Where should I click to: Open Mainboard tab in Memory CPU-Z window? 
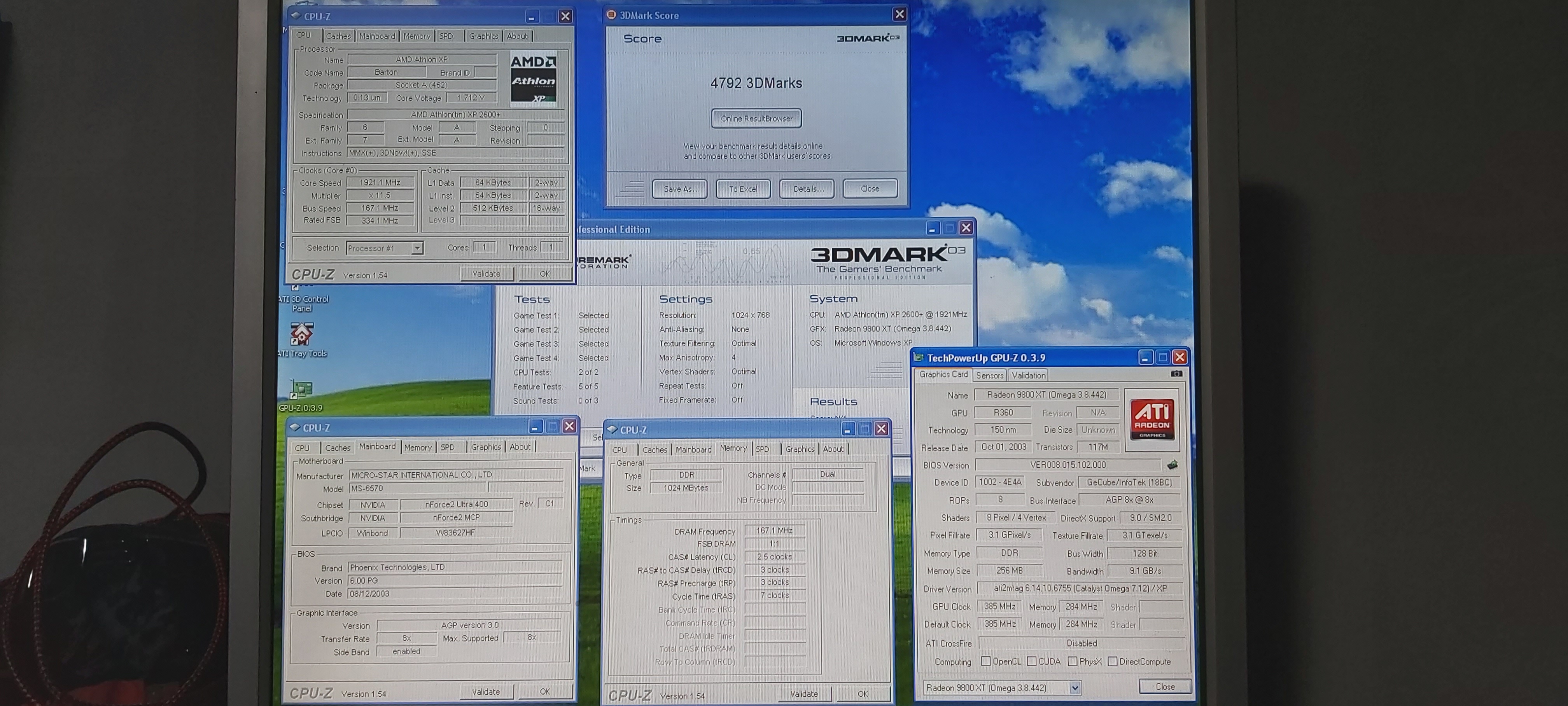coord(693,449)
